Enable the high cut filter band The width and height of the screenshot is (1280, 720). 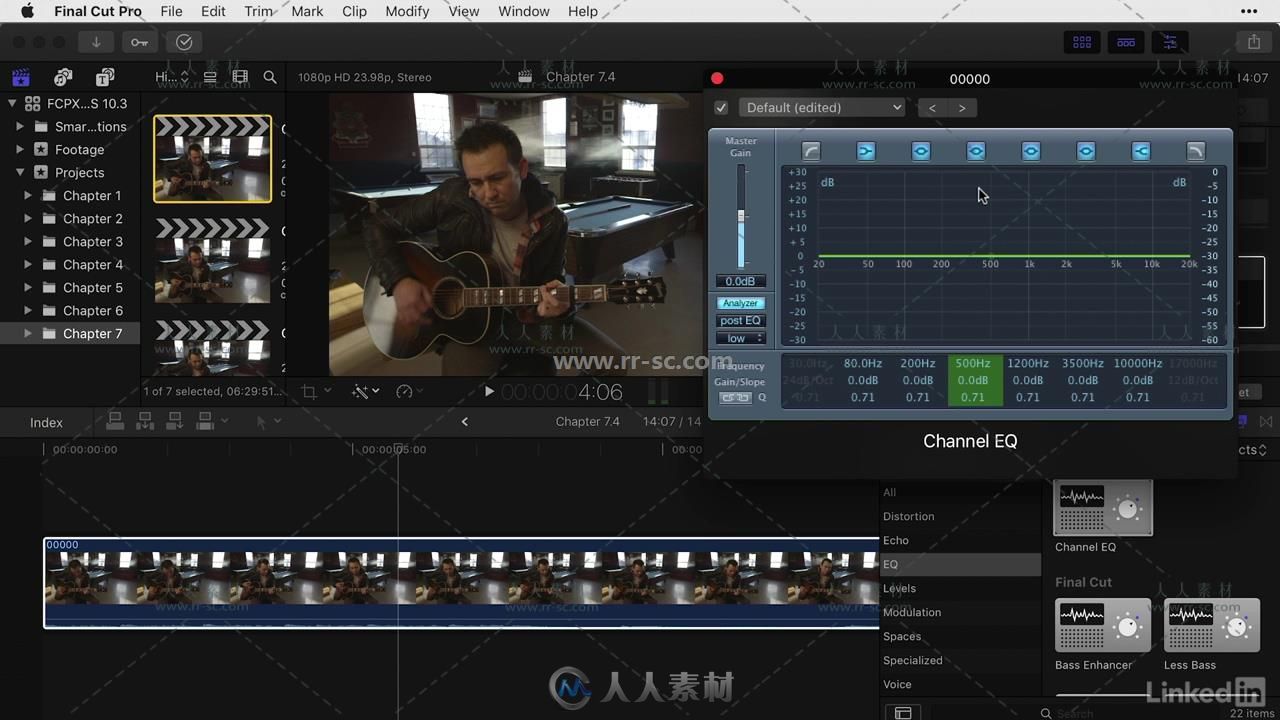click(x=1195, y=151)
